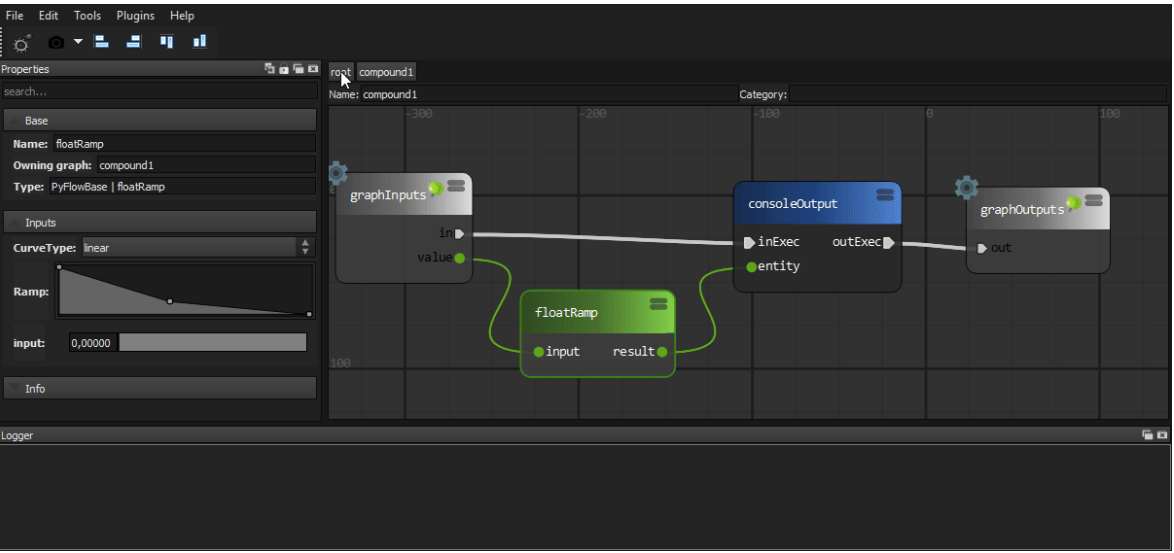Click the input value slider bar
The height and width of the screenshot is (553, 1174).
pyautogui.click(x=213, y=343)
